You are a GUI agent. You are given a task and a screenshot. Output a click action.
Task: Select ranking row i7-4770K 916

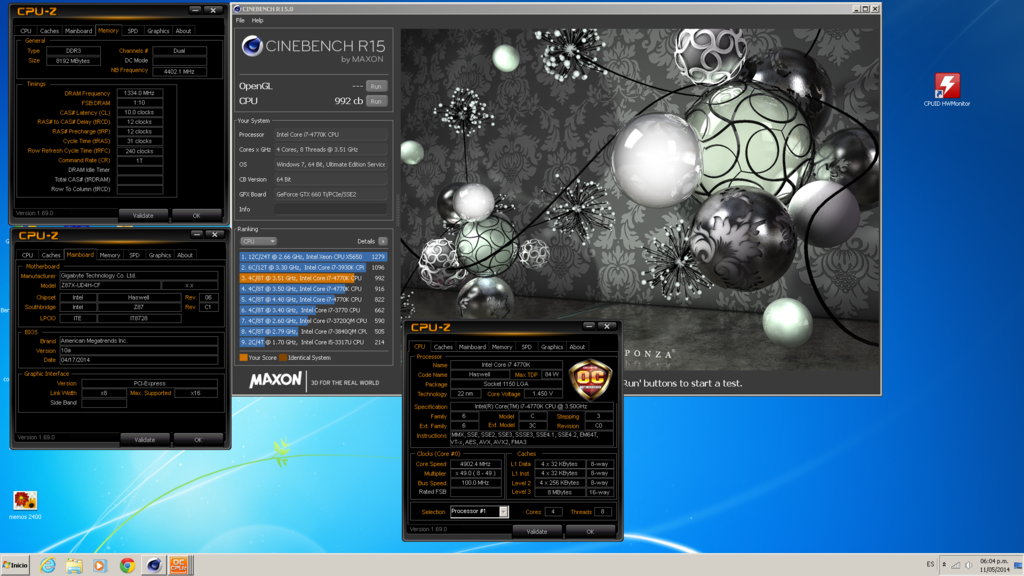click(x=313, y=289)
